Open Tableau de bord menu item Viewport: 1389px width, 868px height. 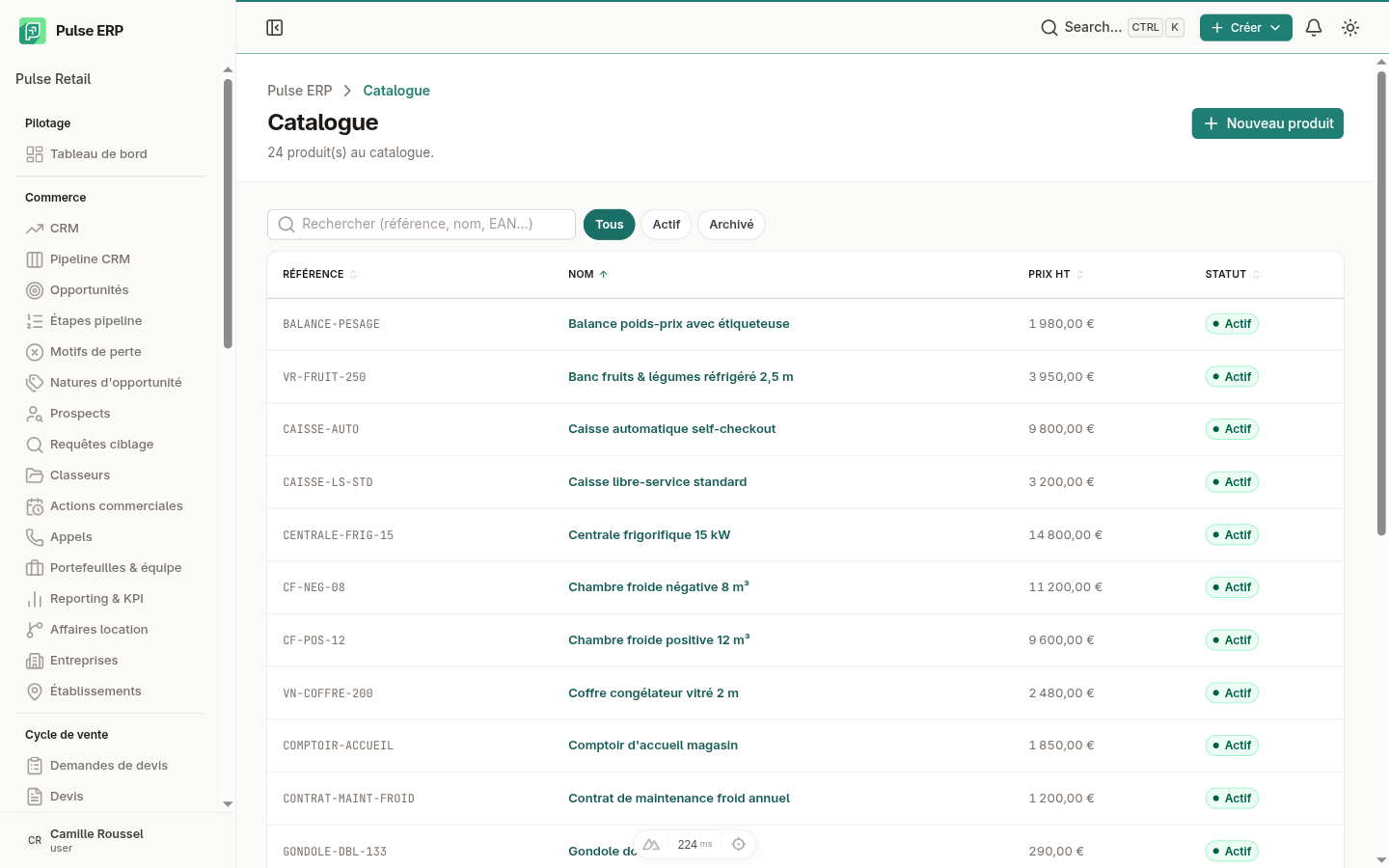point(110,154)
